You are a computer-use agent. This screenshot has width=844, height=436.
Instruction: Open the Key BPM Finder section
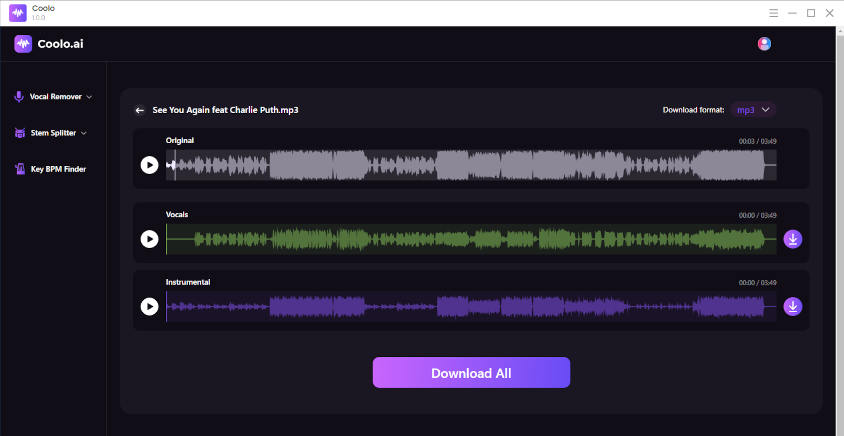51,169
